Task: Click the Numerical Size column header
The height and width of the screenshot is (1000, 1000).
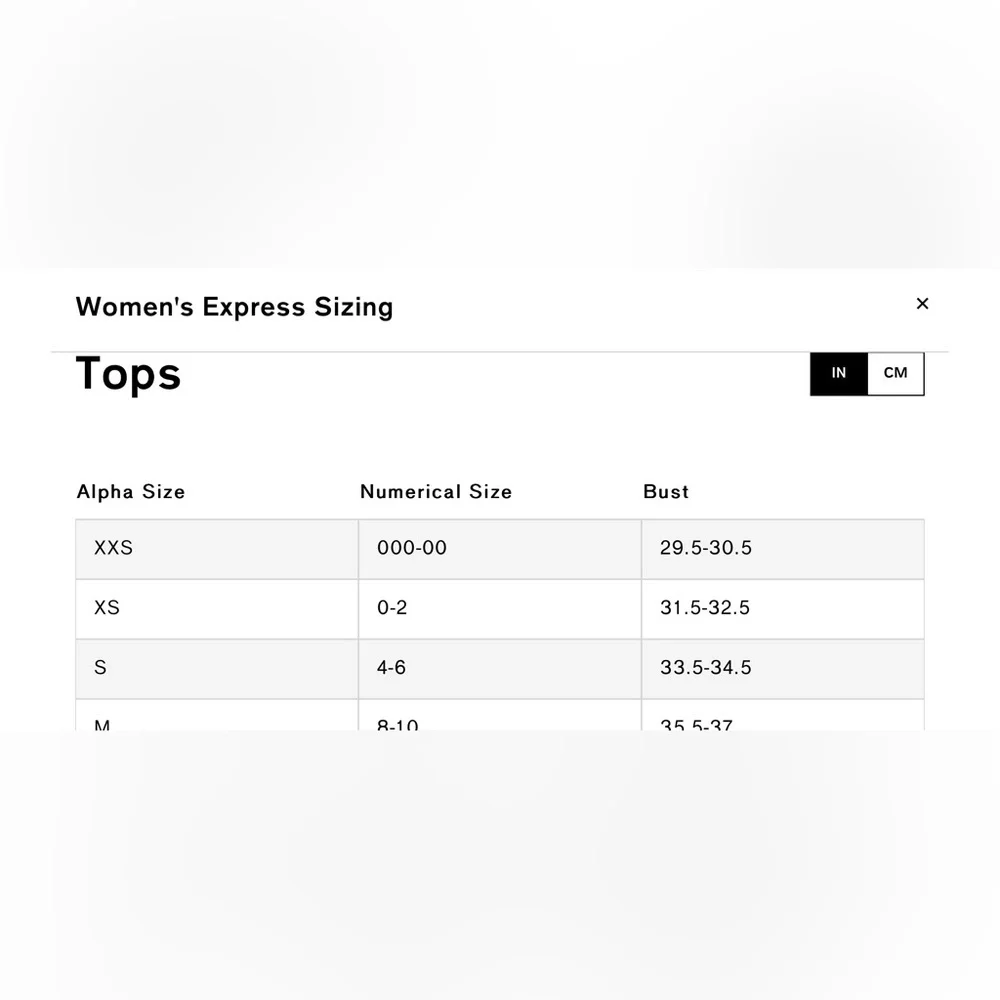Action: click(436, 492)
